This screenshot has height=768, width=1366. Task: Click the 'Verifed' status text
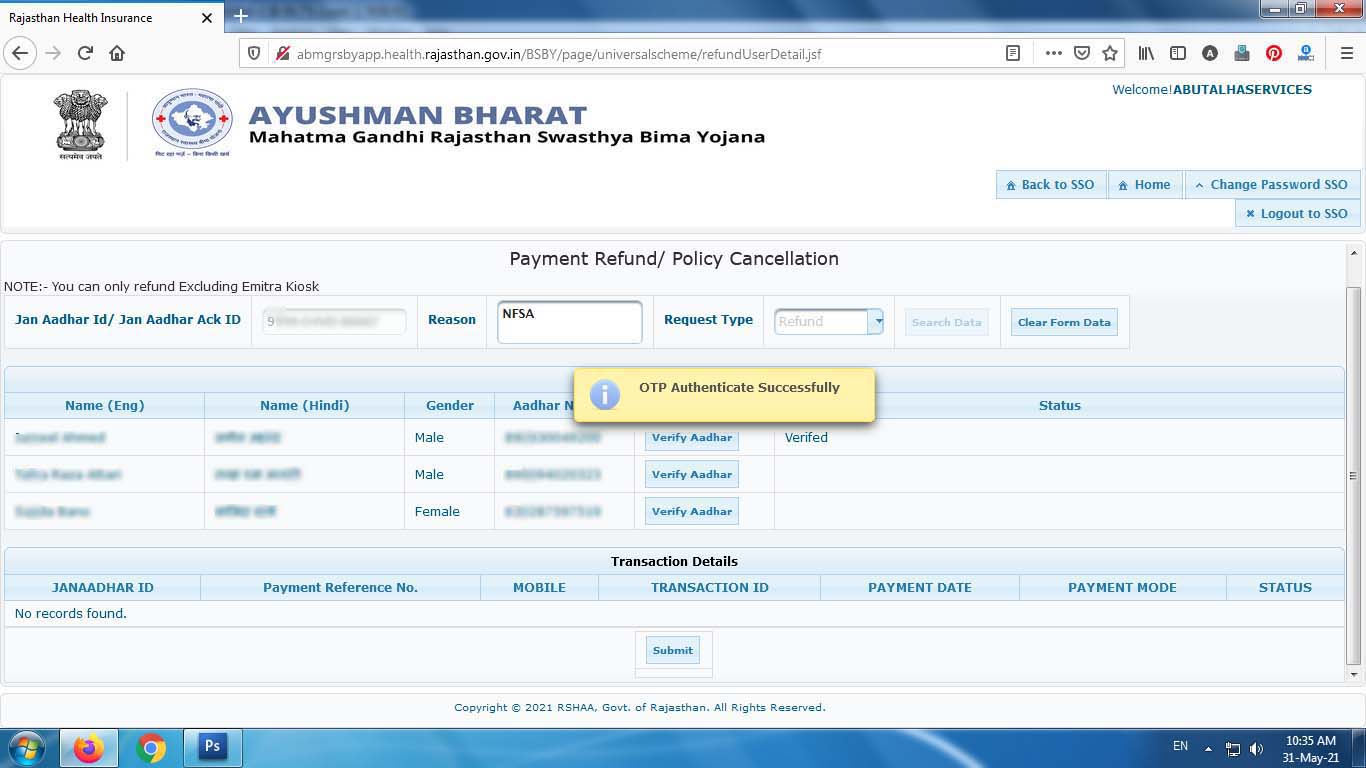point(806,437)
